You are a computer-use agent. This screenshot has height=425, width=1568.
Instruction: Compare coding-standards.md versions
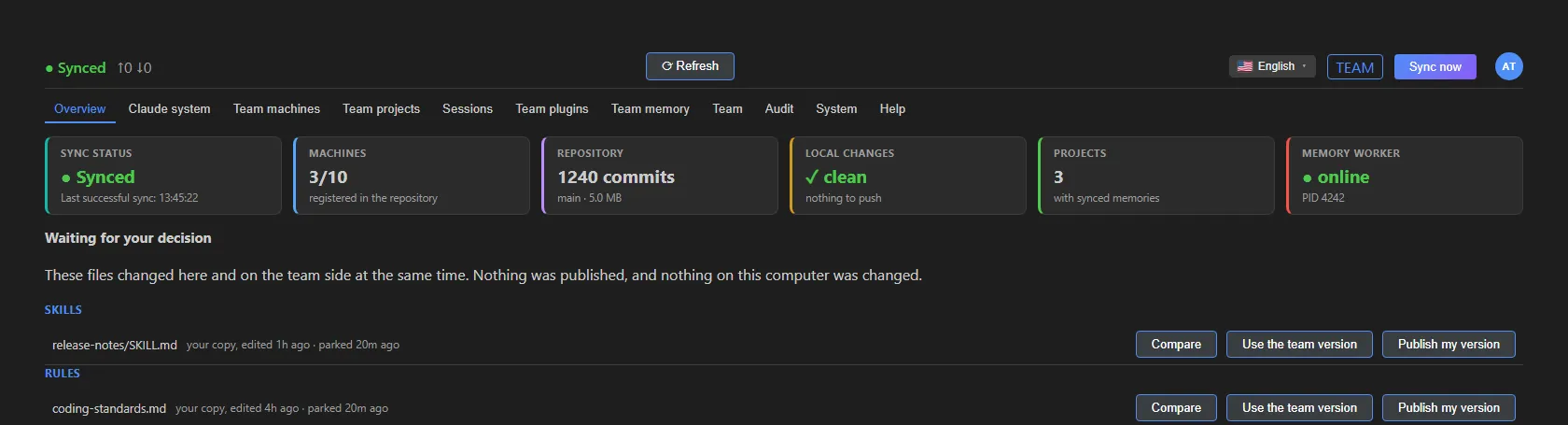(x=1176, y=408)
